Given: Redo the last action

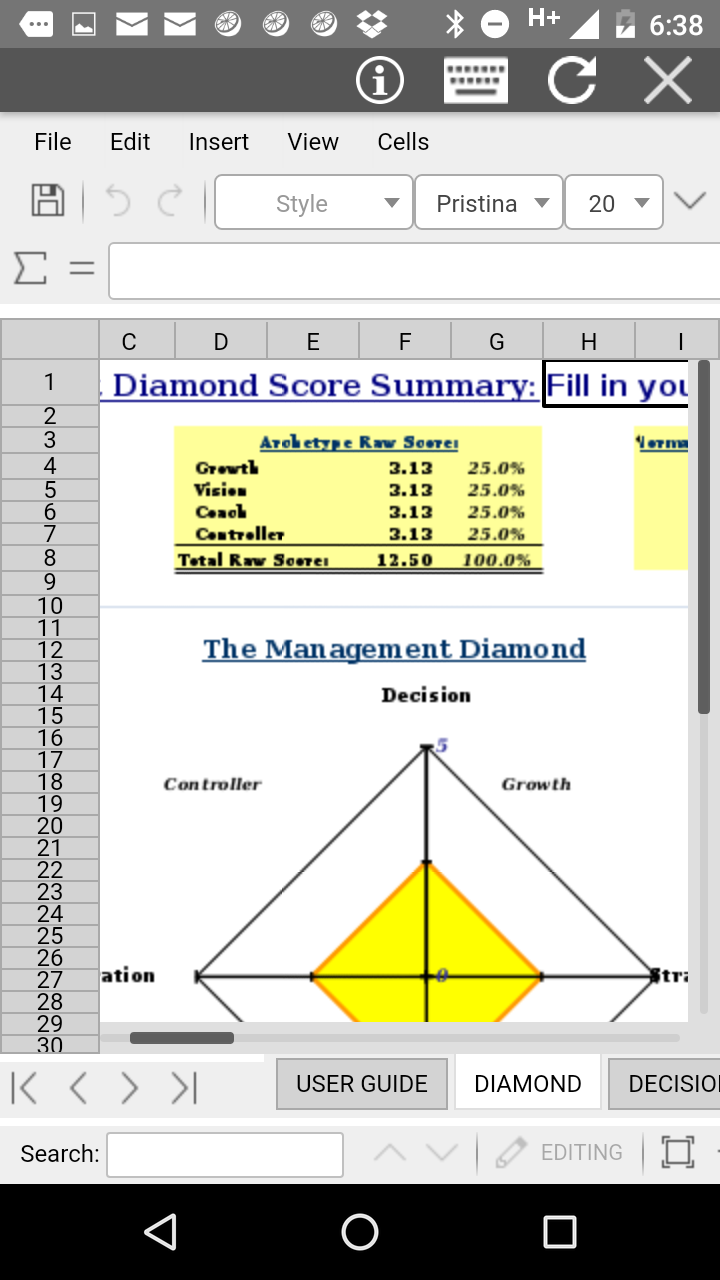Looking at the screenshot, I should 170,200.
